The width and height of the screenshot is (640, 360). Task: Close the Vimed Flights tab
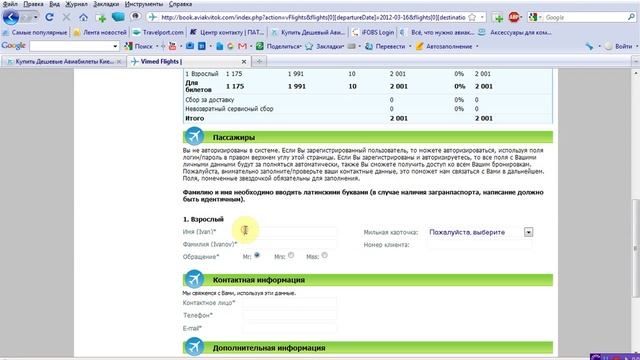(244, 62)
